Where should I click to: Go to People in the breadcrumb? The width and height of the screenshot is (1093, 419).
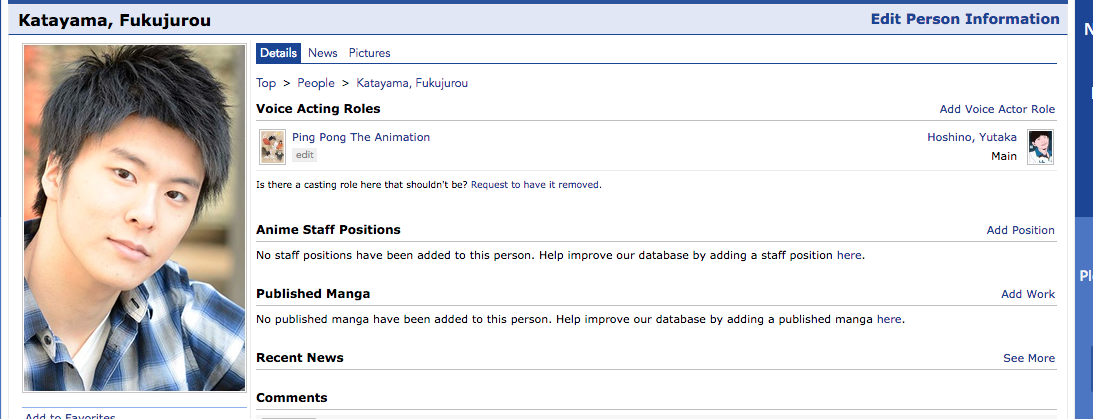point(316,83)
